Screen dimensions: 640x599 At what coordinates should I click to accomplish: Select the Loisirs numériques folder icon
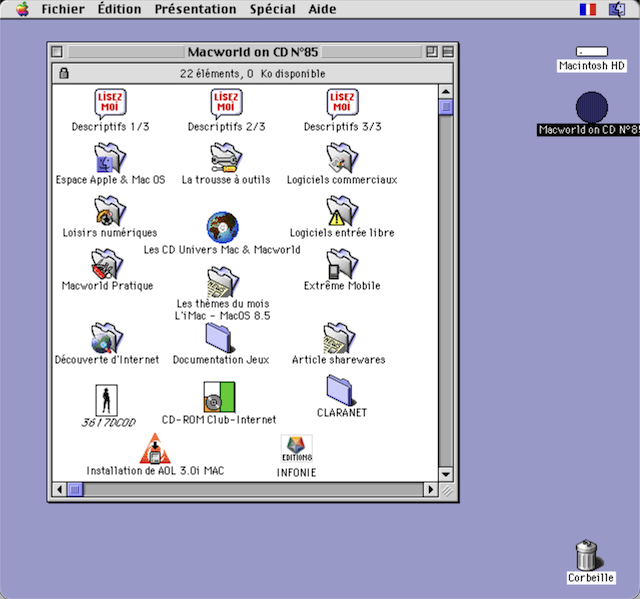pos(110,211)
